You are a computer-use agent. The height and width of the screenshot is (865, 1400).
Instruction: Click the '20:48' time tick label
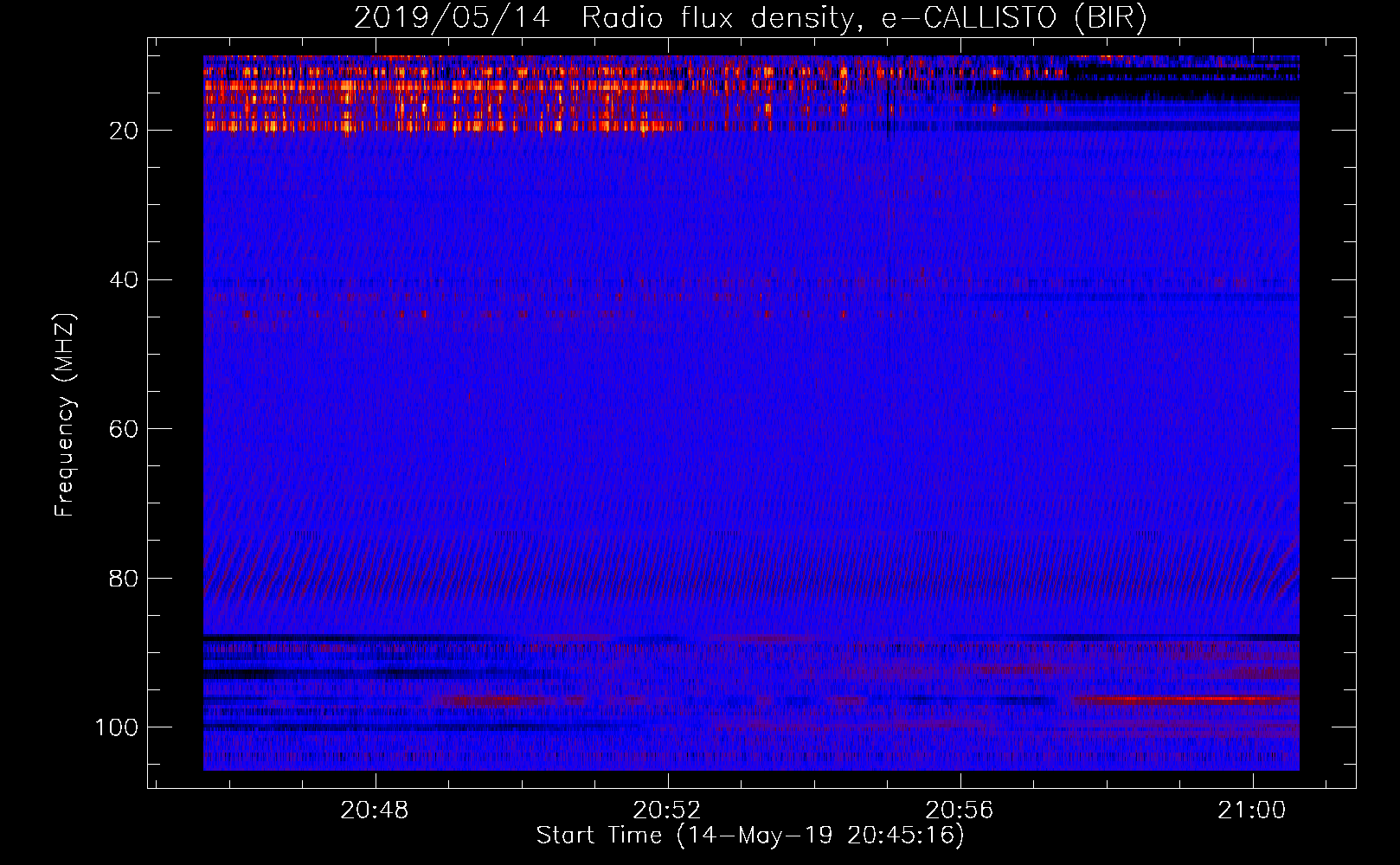tap(375, 811)
